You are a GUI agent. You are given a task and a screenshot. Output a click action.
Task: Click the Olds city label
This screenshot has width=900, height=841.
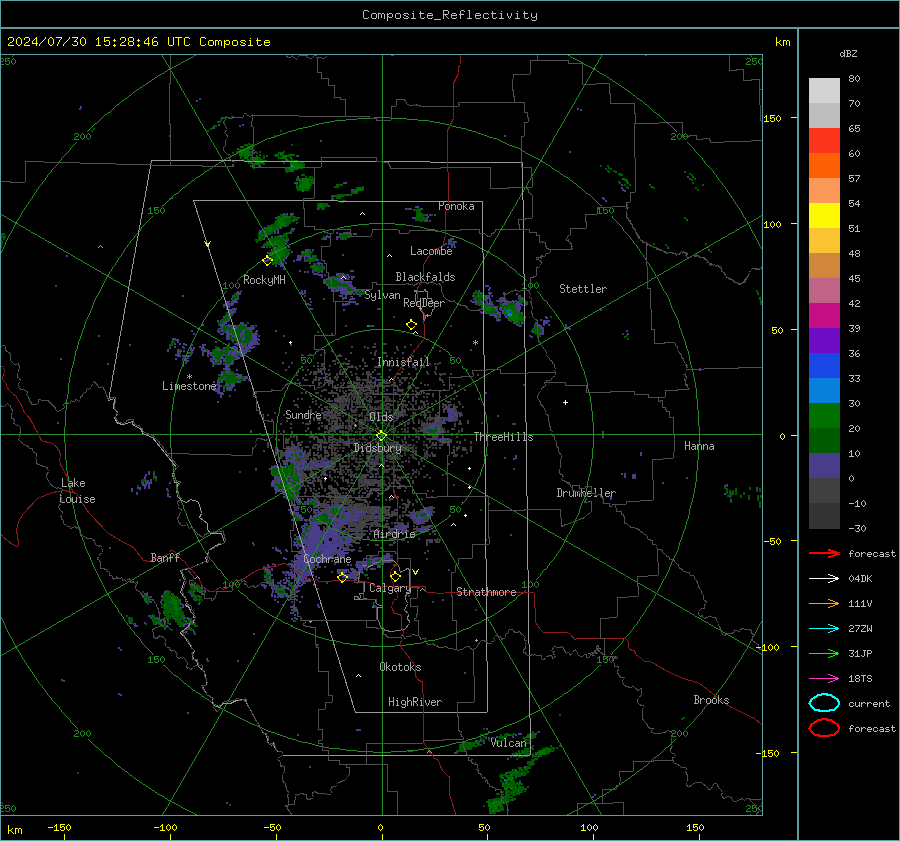381,417
